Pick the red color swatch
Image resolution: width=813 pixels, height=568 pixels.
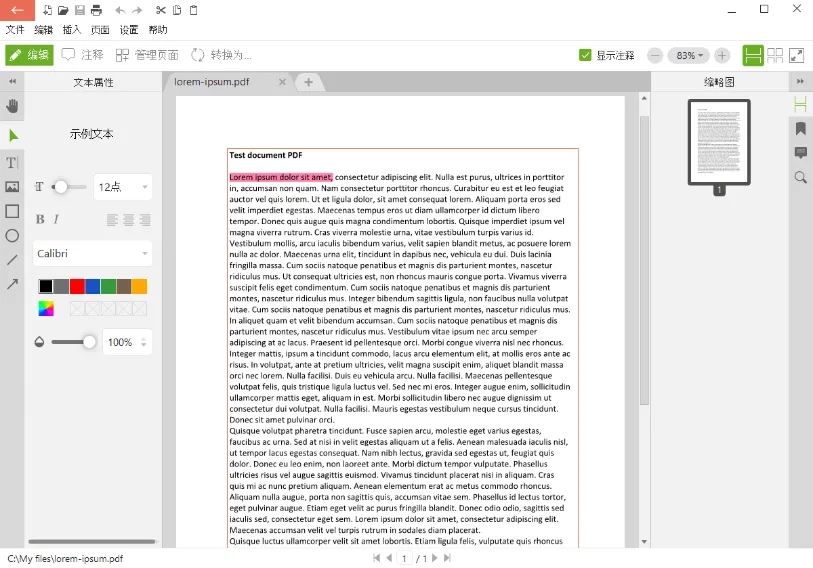[x=77, y=286]
